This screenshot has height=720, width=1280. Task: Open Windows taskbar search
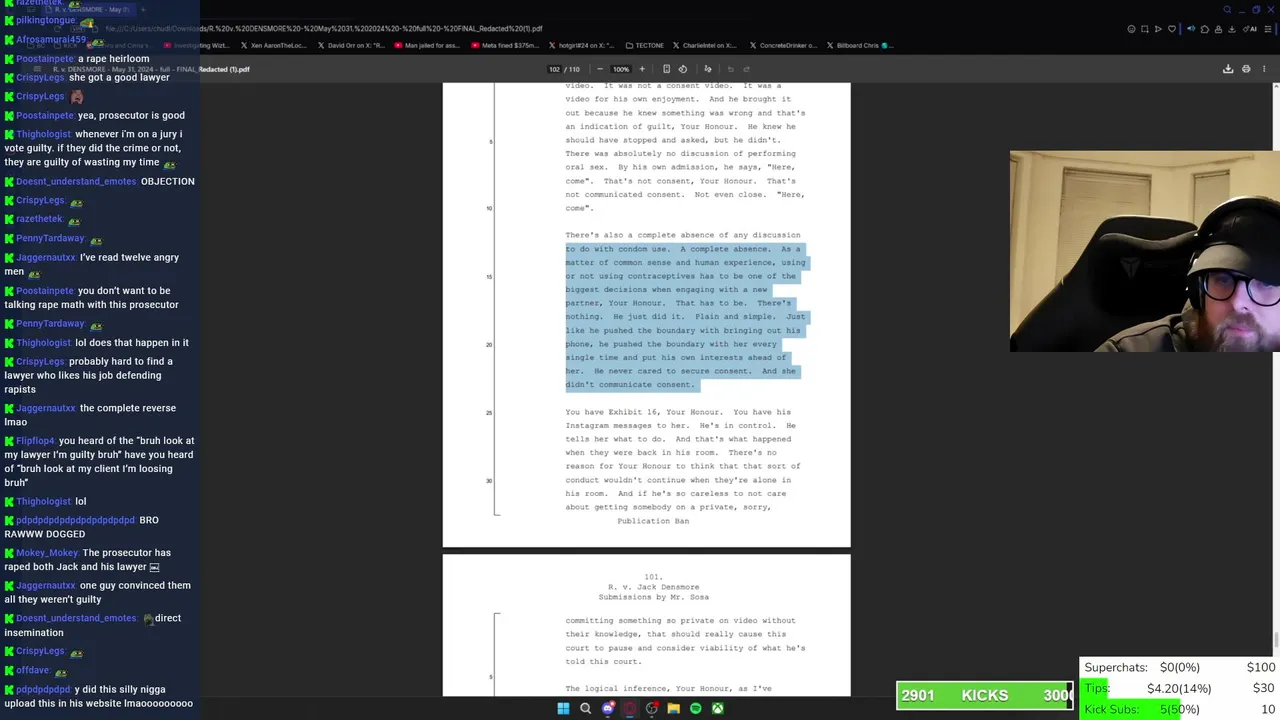[x=585, y=708]
